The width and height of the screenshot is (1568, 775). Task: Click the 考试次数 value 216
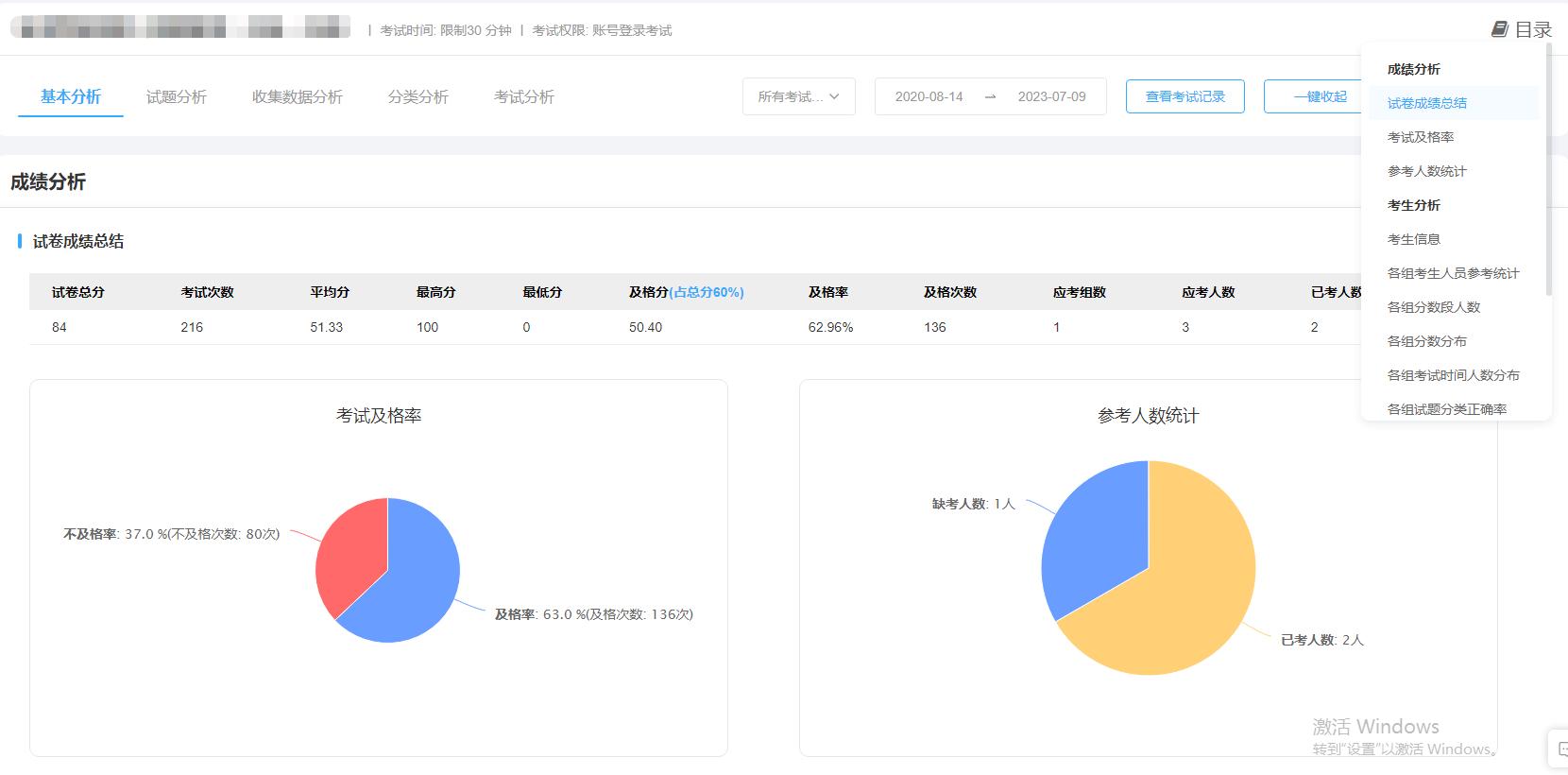[x=192, y=327]
